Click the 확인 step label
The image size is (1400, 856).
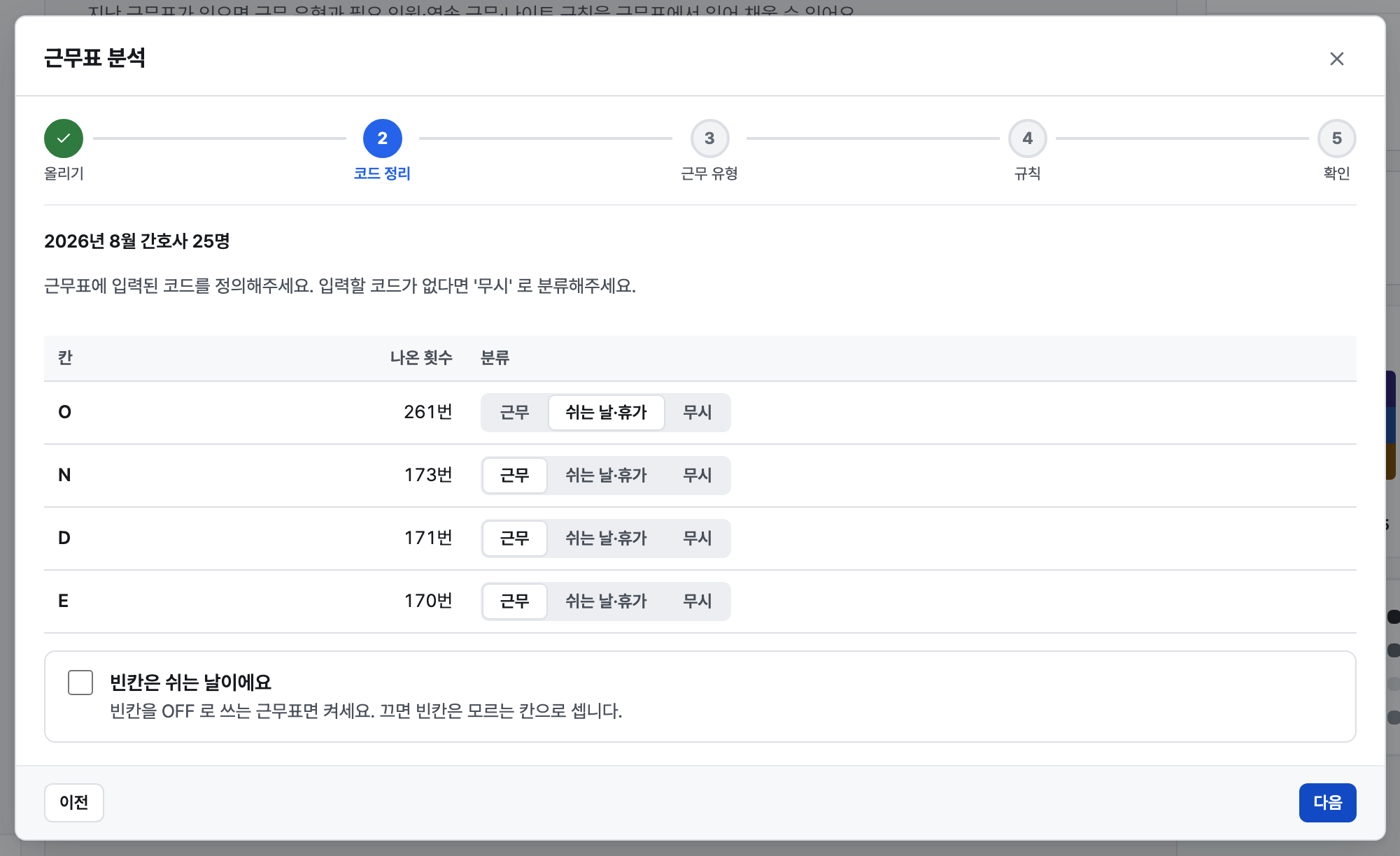pos(1336,173)
